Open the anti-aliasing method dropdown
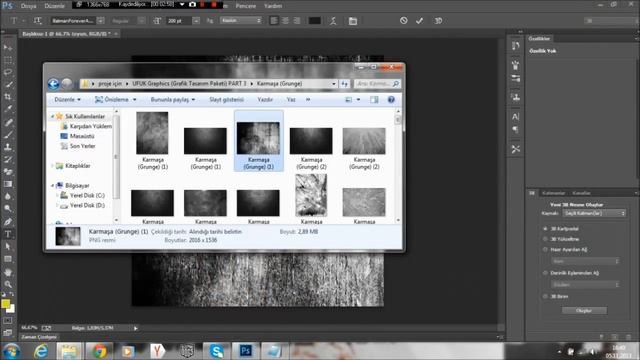The width and height of the screenshot is (640, 360). [x=241, y=20]
